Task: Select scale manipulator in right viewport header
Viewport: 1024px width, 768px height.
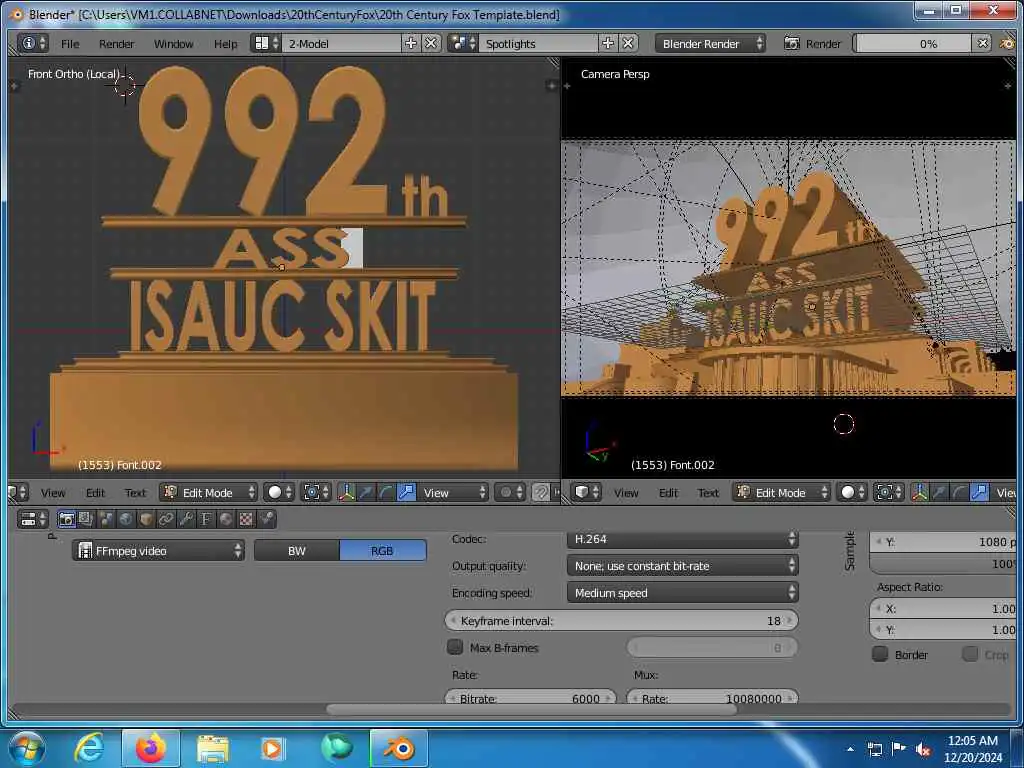Action: click(x=979, y=492)
